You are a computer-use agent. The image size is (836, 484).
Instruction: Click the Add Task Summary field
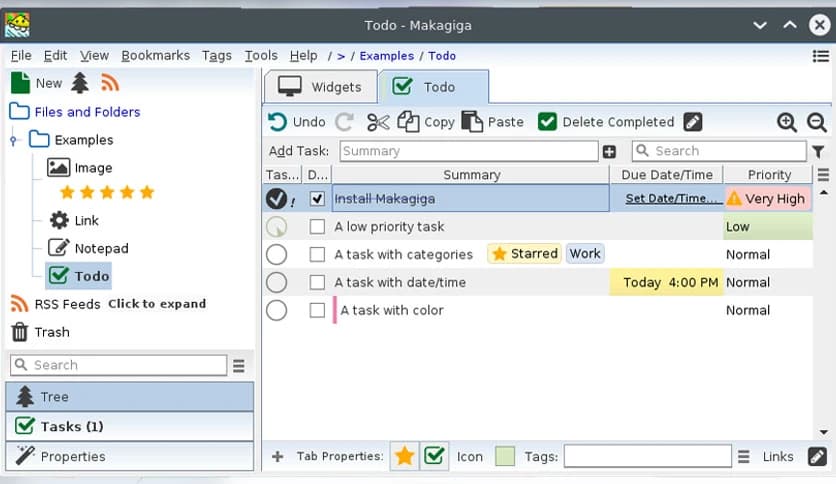(x=469, y=151)
